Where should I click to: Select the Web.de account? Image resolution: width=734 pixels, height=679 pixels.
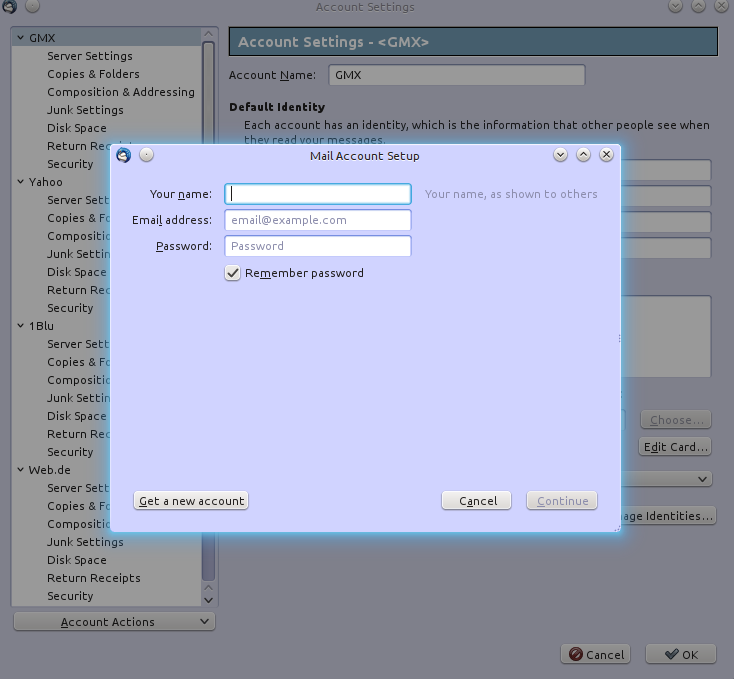click(49, 470)
